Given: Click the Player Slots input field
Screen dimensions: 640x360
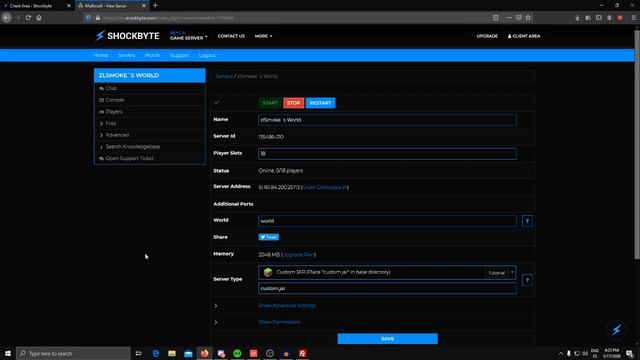Looking at the screenshot, I should click(x=387, y=153).
